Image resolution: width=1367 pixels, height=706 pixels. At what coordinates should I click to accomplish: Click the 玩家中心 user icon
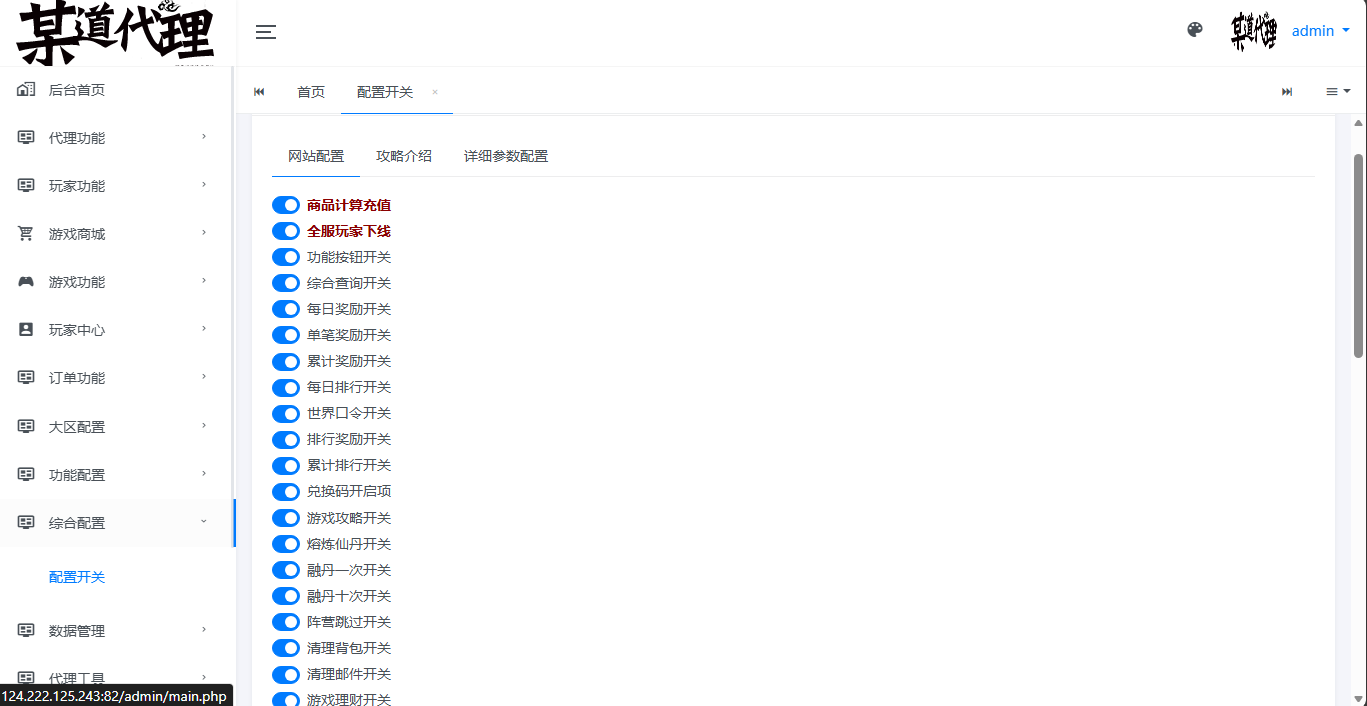tap(26, 330)
